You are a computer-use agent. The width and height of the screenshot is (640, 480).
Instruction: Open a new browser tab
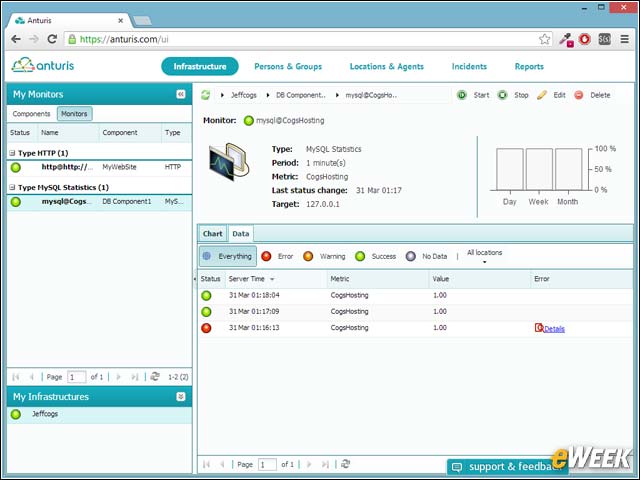pyautogui.click(x=142, y=20)
